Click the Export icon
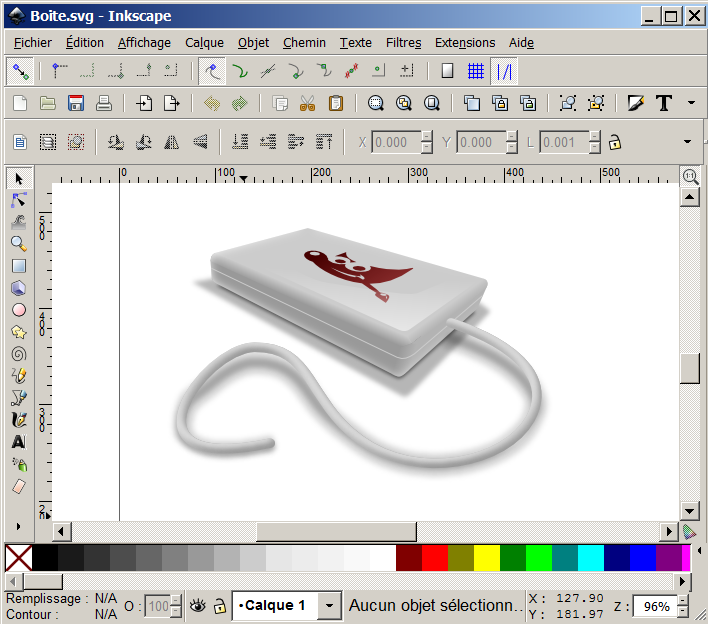This screenshot has height=624, width=708. (172, 103)
